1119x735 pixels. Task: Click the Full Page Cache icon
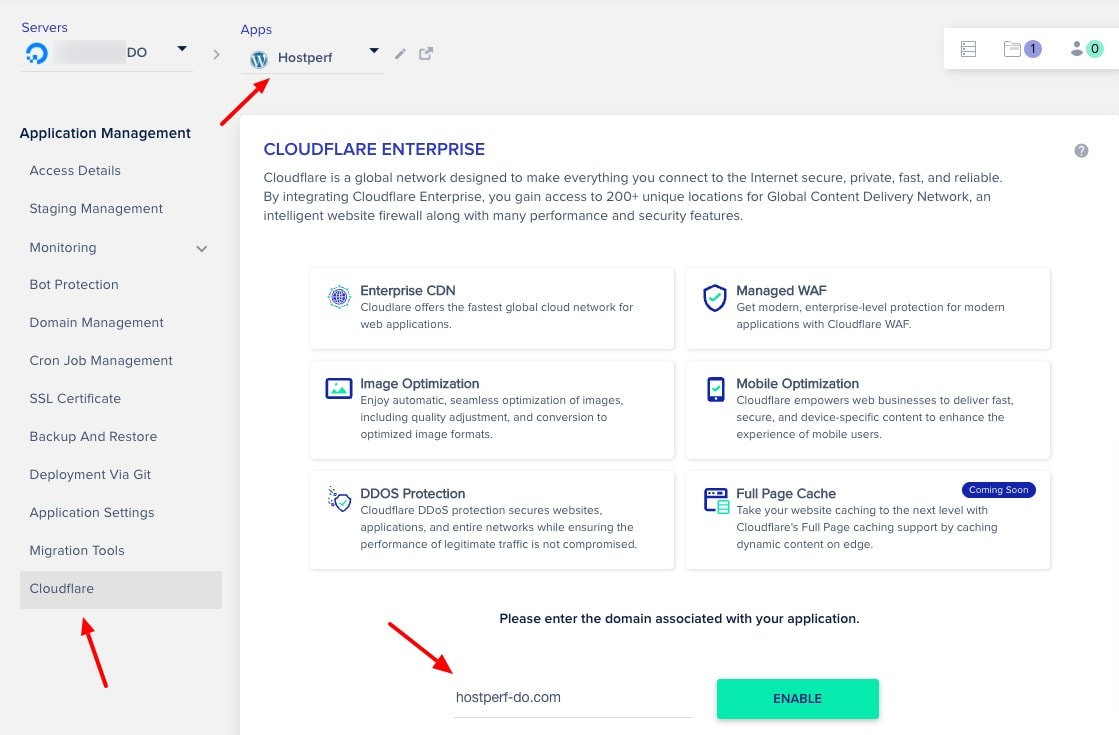(717, 501)
